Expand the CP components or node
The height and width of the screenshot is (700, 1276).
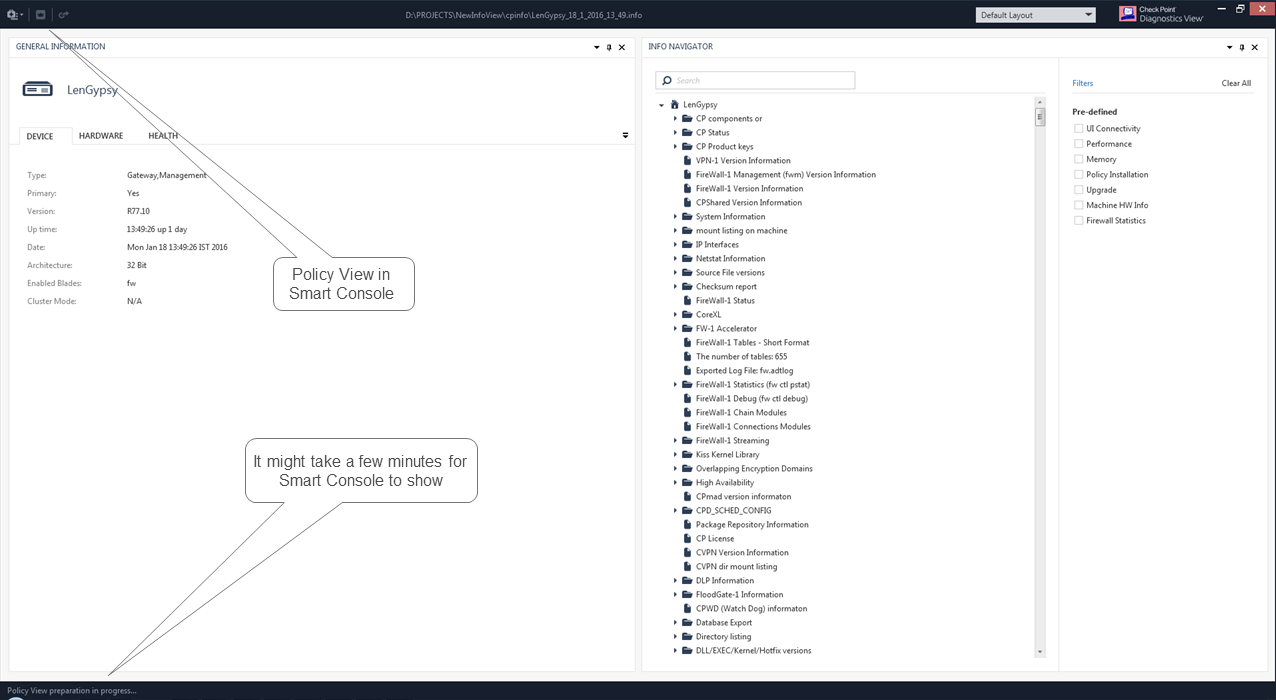[675, 119]
